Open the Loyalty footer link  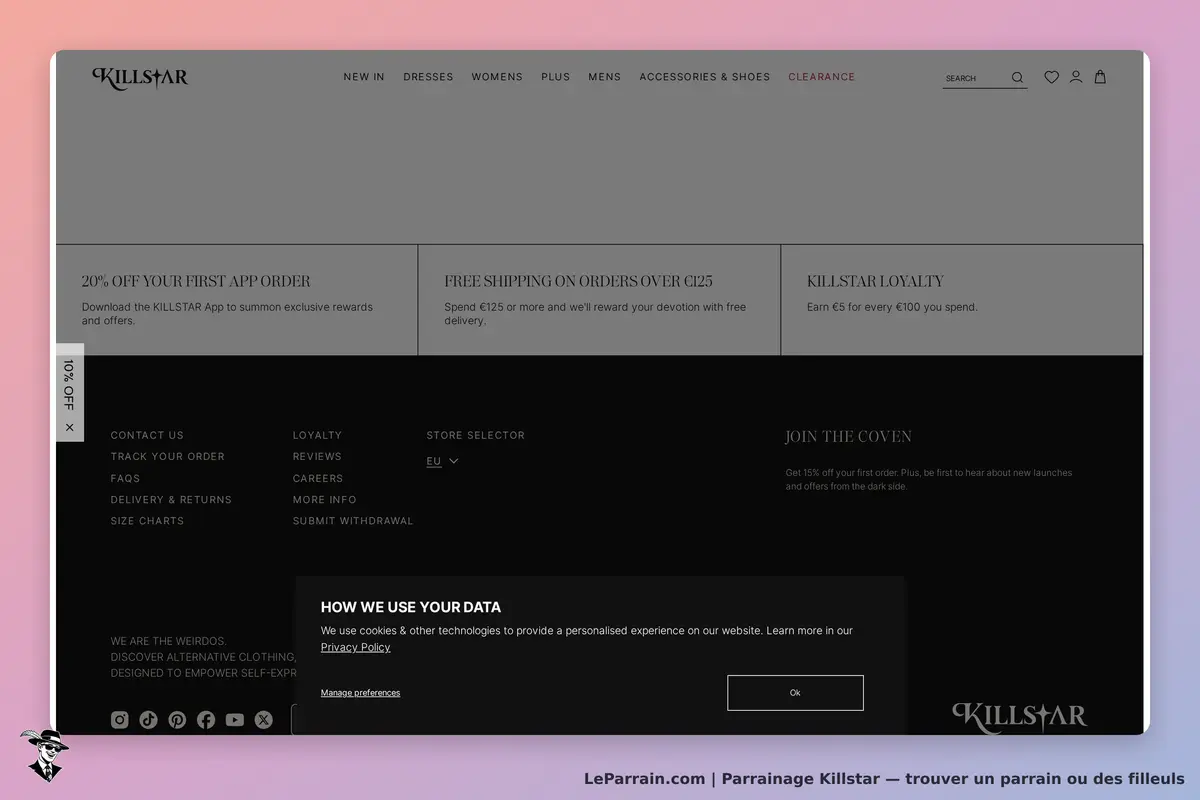pyautogui.click(x=317, y=435)
